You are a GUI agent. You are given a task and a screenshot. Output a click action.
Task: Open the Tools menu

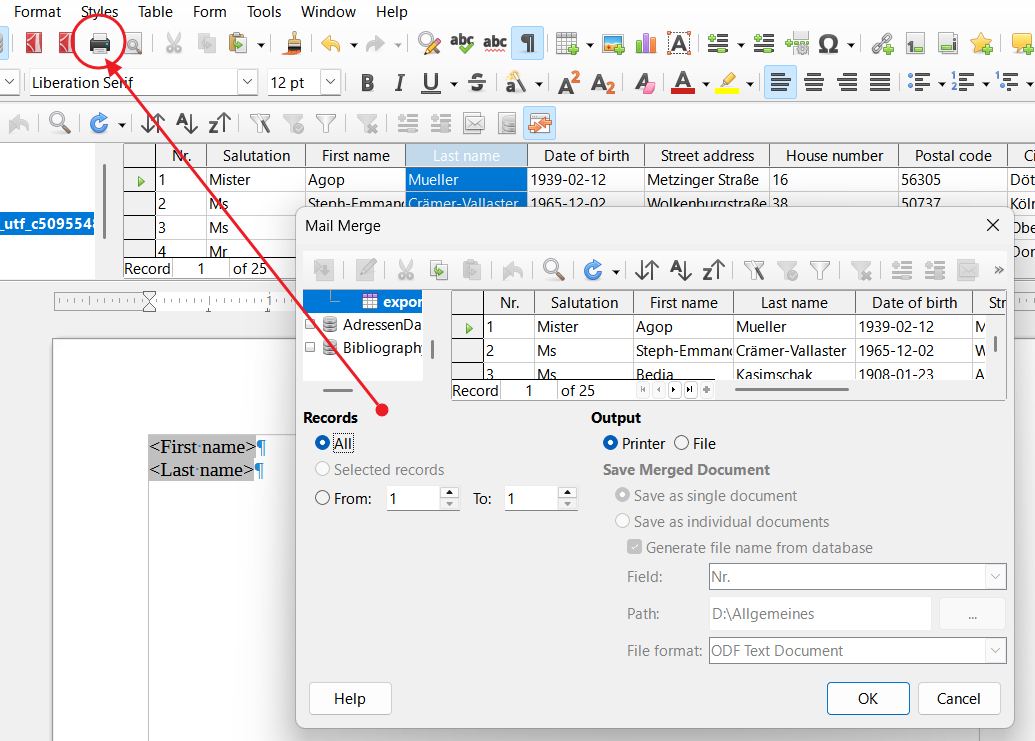[x=264, y=12]
